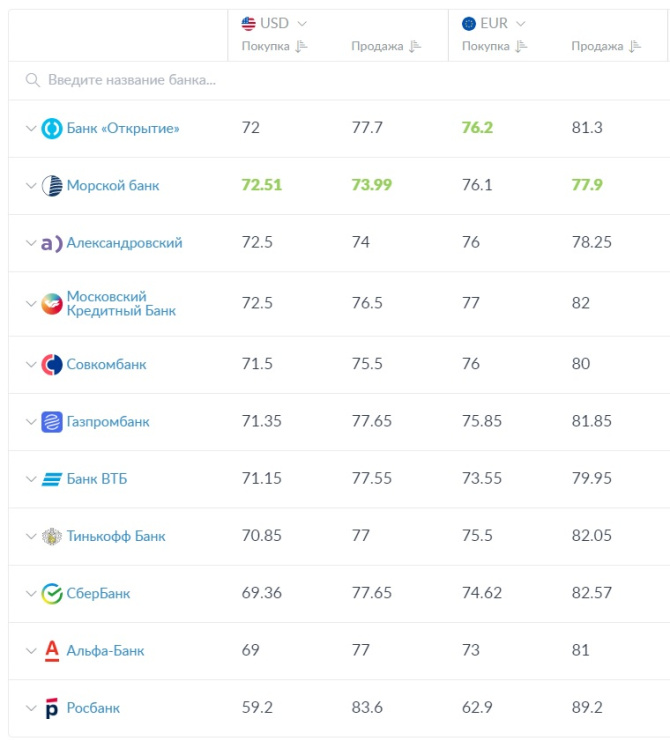Expand the Тинькофф Банк row details
Screen dimensions: 670x741
(x=30, y=536)
